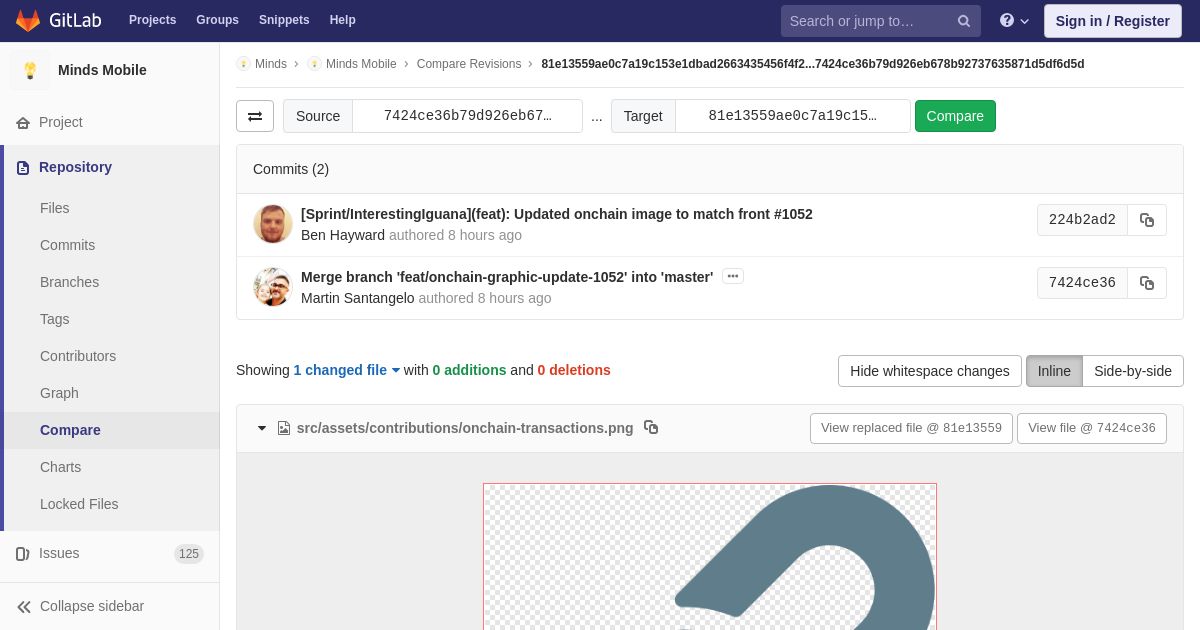1200x630 pixels.
Task: Click the green Compare button
Action: pyautogui.click(x=955, y=116)
